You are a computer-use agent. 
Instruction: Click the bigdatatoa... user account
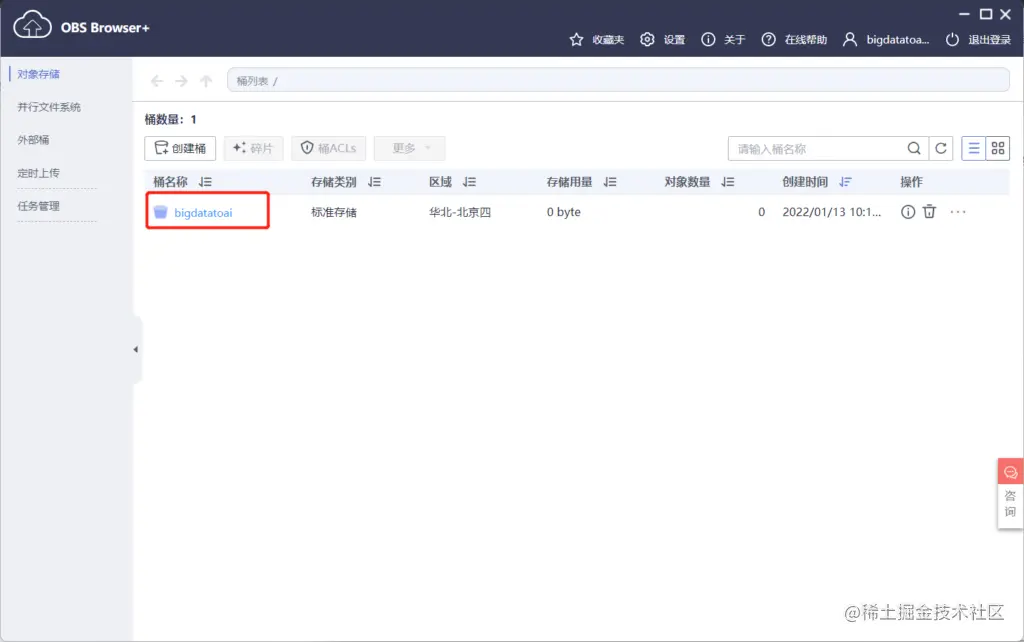click(886, 39)
